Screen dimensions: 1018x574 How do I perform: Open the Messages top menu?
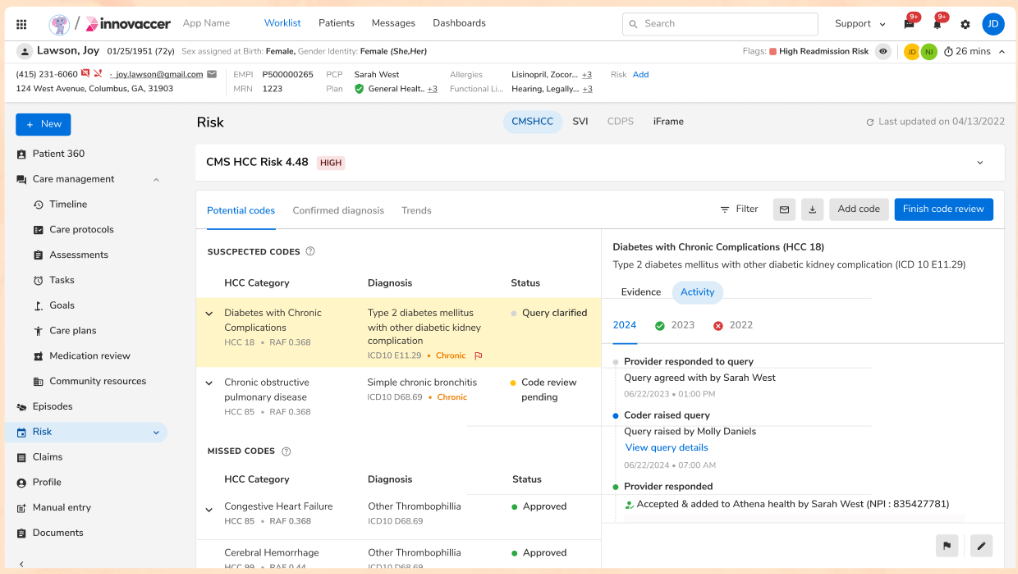tap(393, 23)
